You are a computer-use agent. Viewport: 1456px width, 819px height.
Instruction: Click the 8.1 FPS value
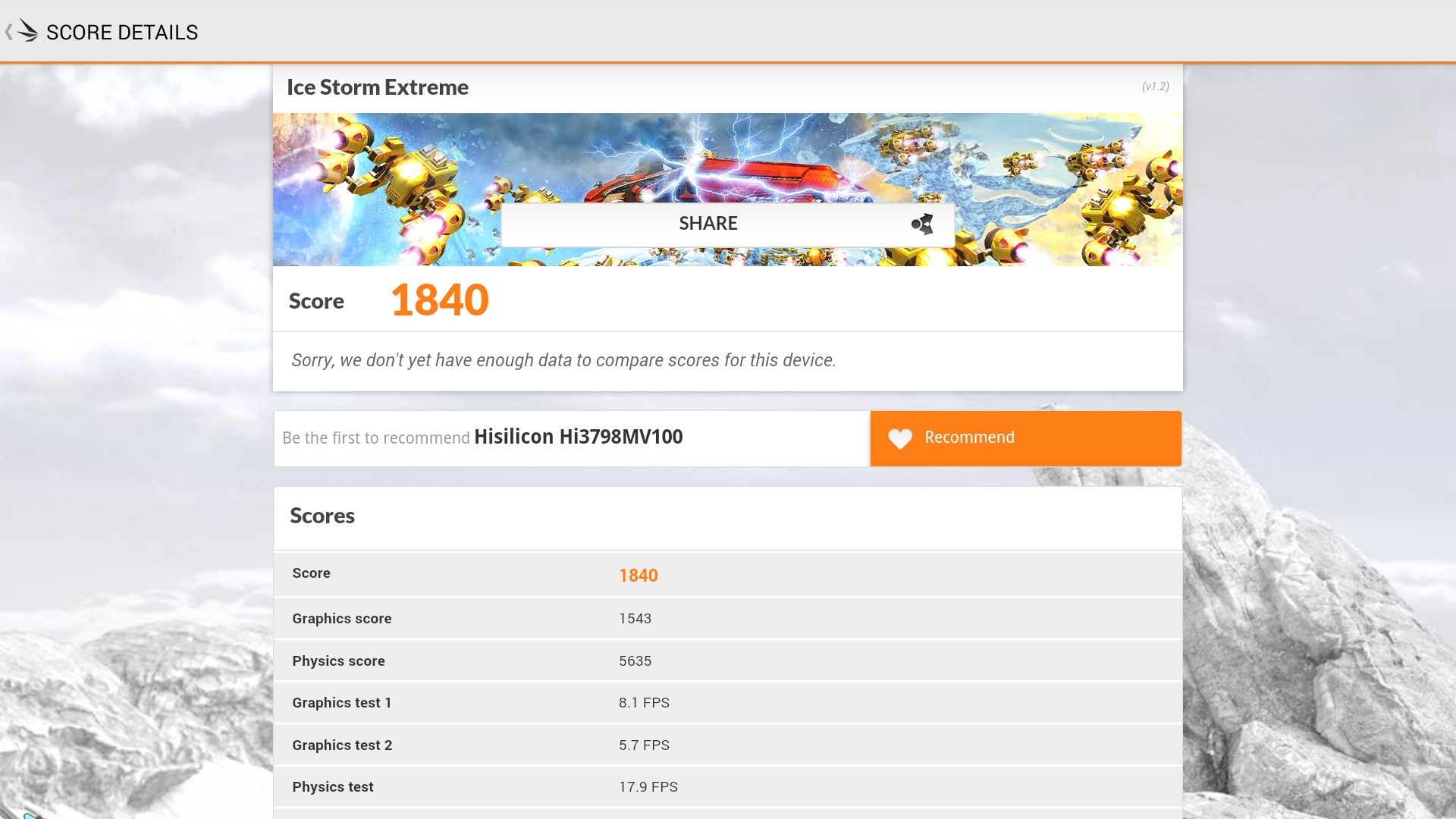(644, 703)
